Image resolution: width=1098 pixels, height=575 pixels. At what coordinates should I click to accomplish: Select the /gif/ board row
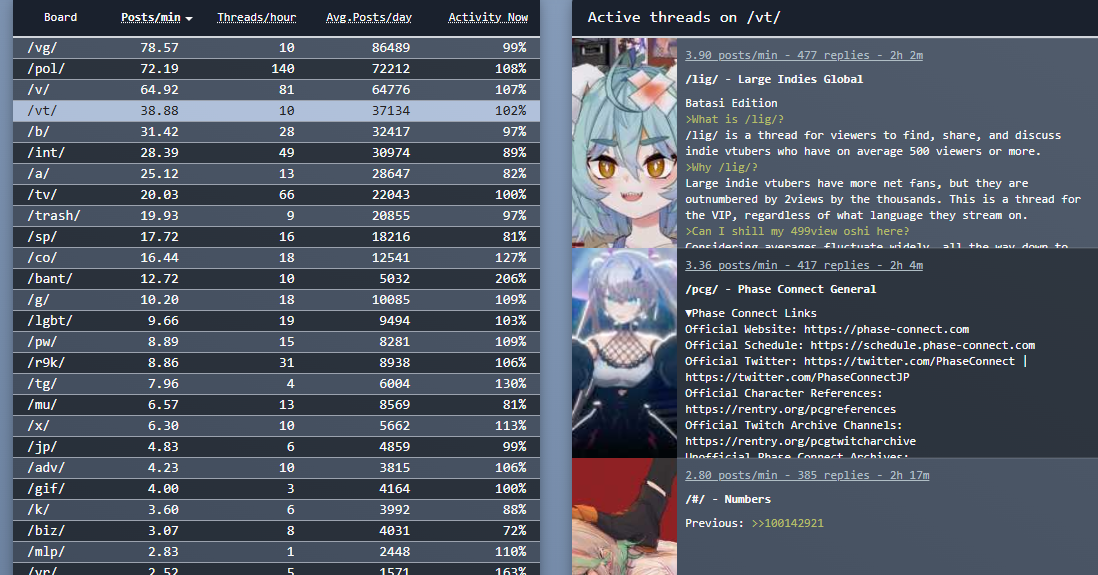point(277,489)
